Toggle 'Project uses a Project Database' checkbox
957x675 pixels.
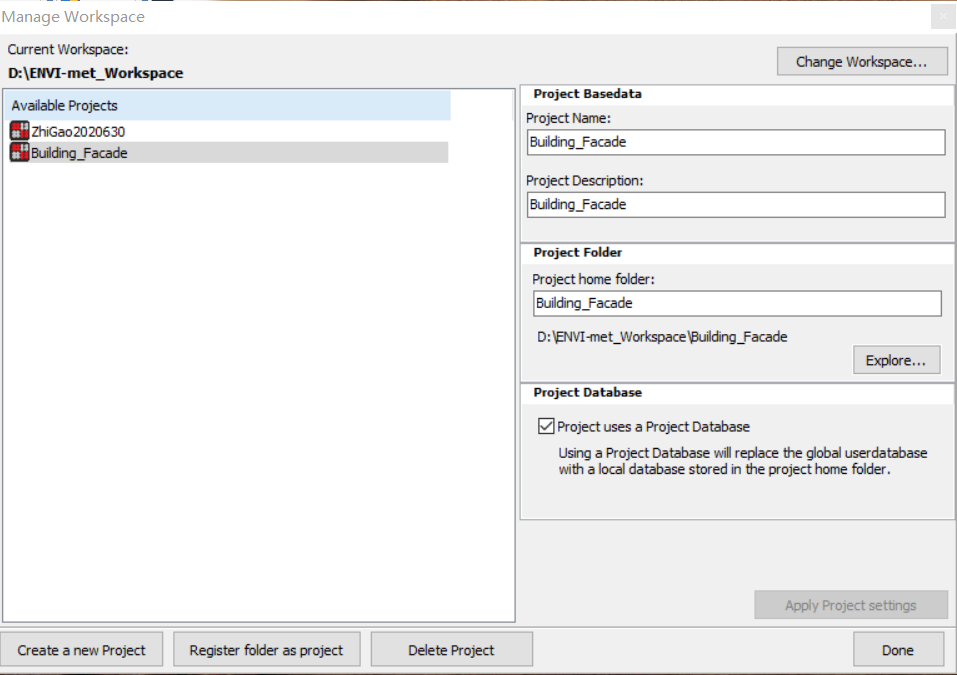coord(546,426)
